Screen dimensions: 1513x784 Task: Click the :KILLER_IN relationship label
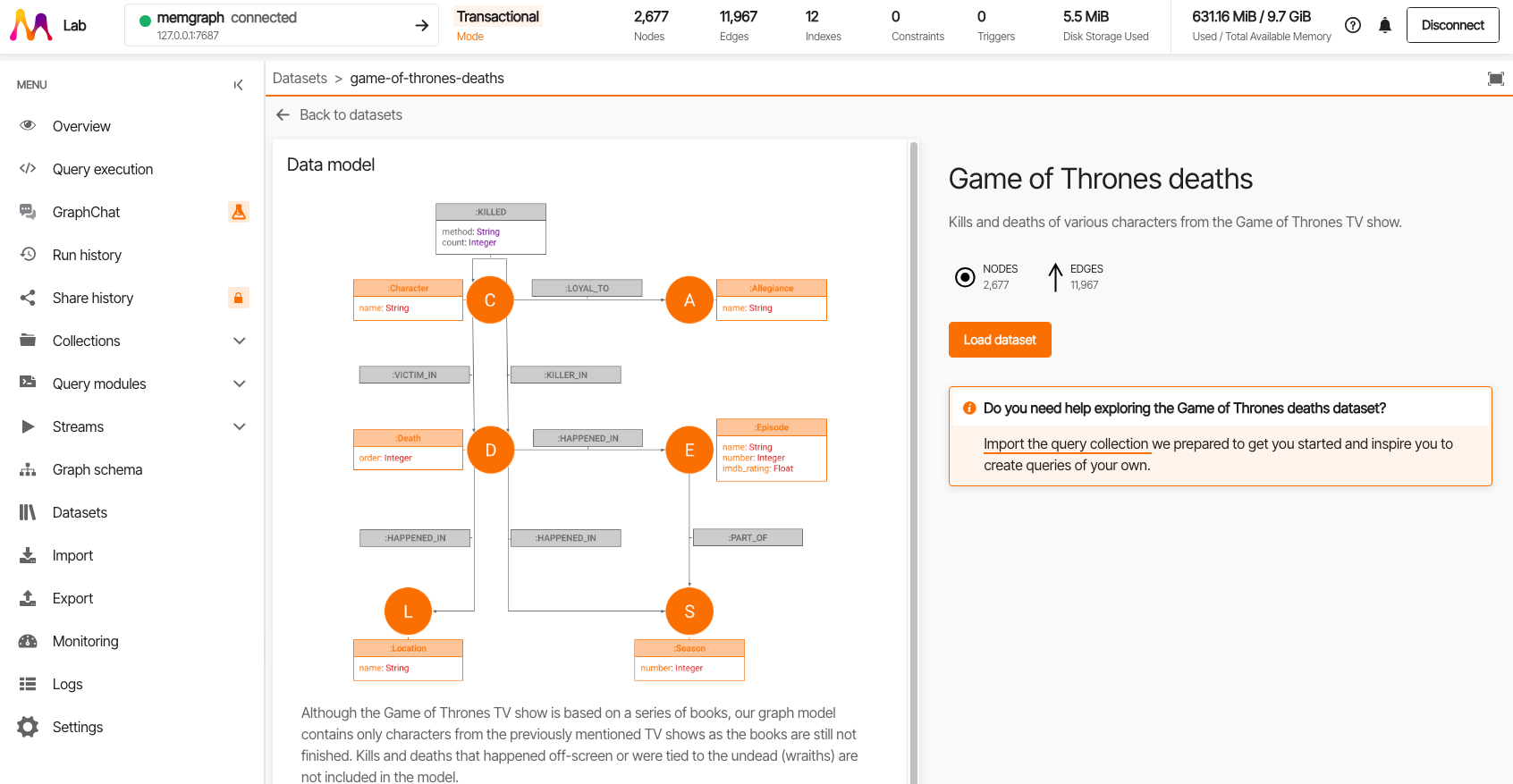[x=566, y=375]
